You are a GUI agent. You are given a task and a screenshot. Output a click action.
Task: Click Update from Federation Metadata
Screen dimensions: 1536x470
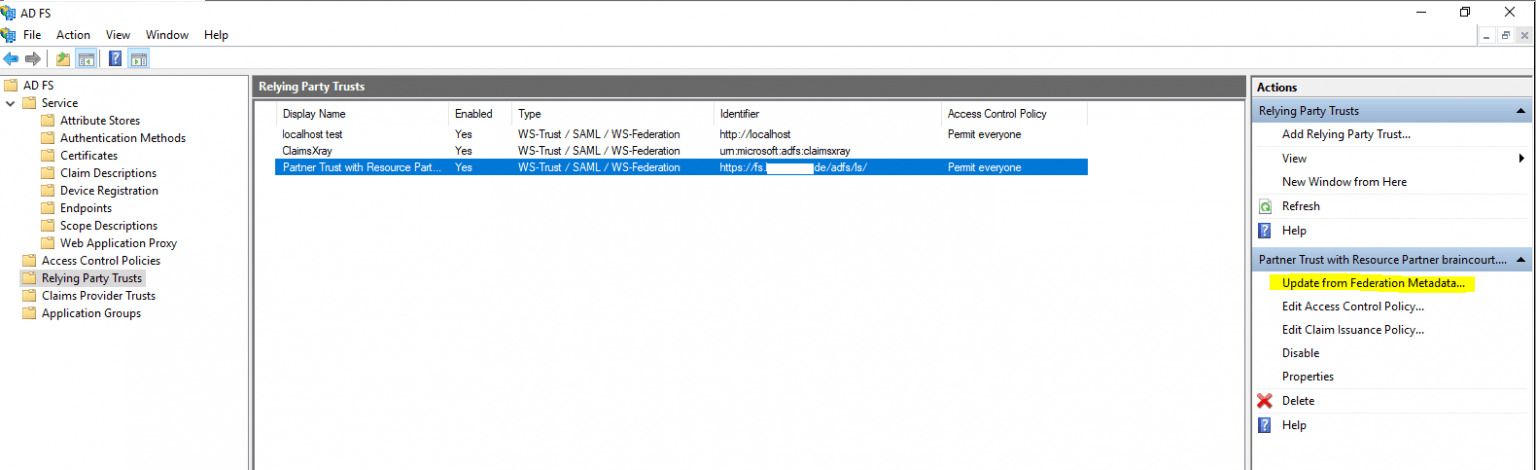point(1373,283)
